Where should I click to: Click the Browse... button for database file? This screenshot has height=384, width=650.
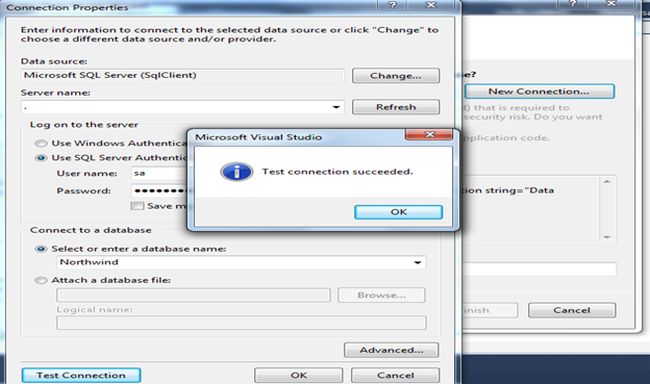[381, 295]
